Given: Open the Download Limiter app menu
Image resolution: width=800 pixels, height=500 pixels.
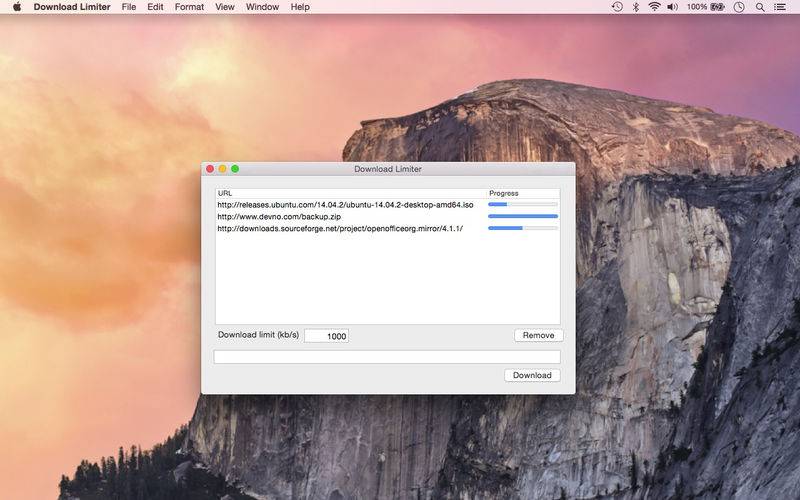Looking at the screenshot, I should (x=72, y=7).
